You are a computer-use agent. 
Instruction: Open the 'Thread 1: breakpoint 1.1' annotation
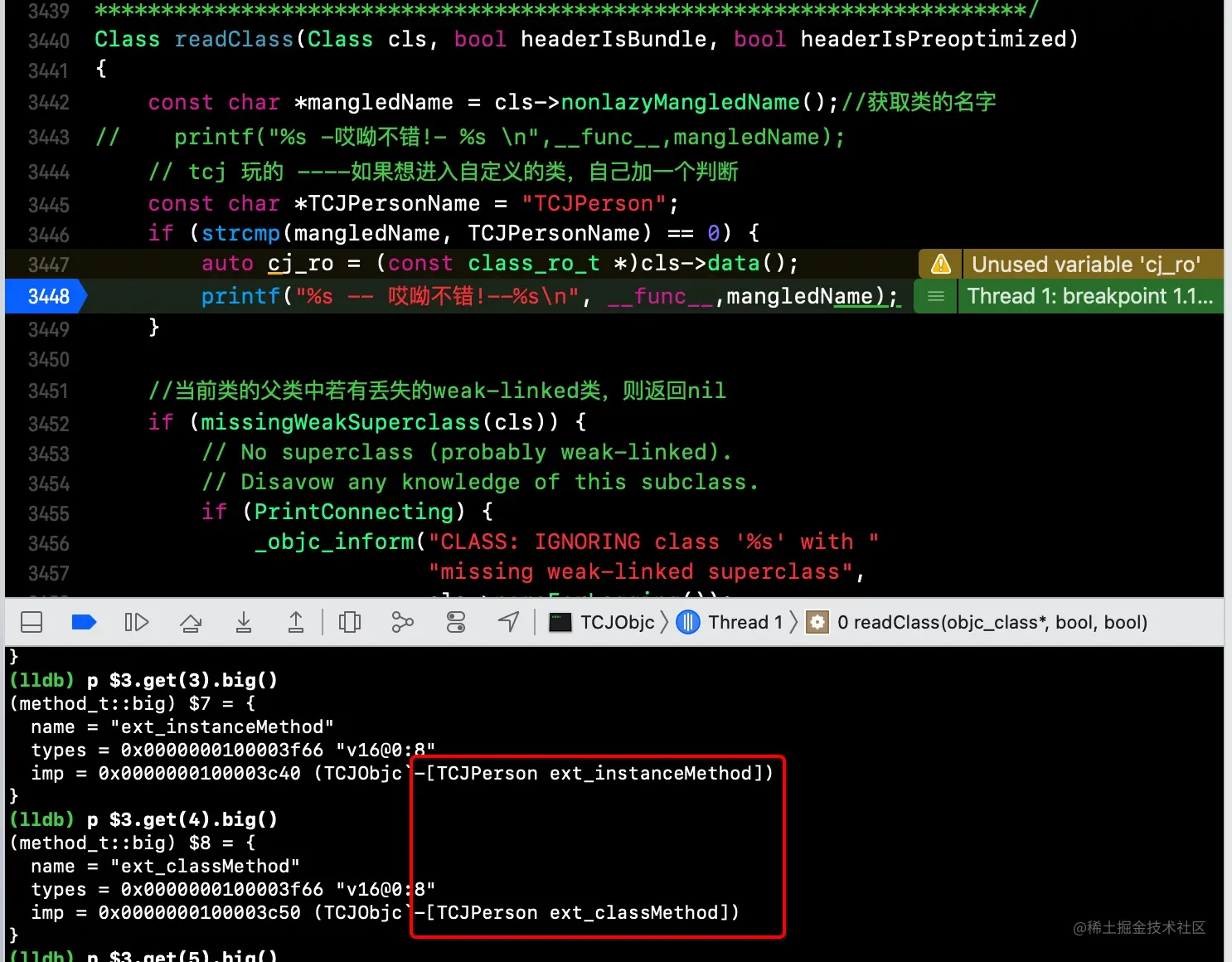(x=1090, y=296)
